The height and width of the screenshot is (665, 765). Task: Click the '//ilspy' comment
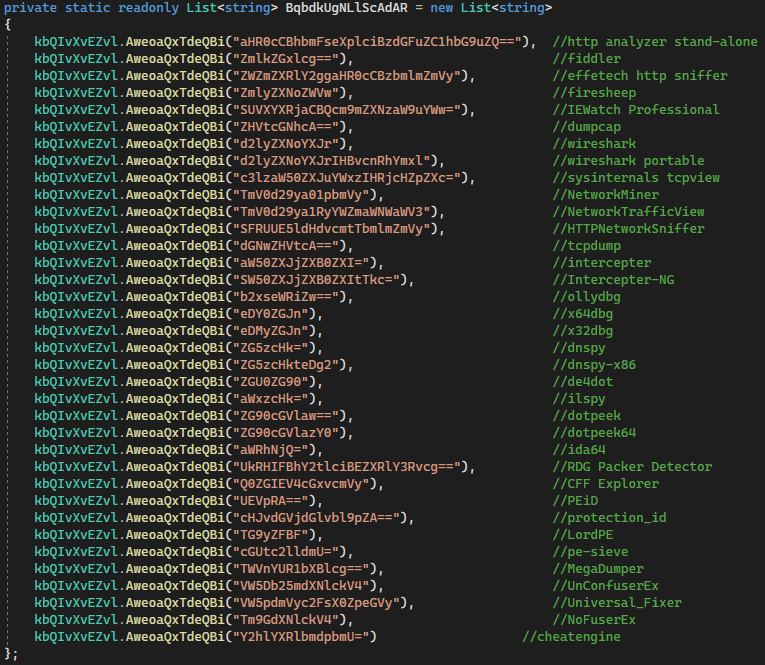579,399
